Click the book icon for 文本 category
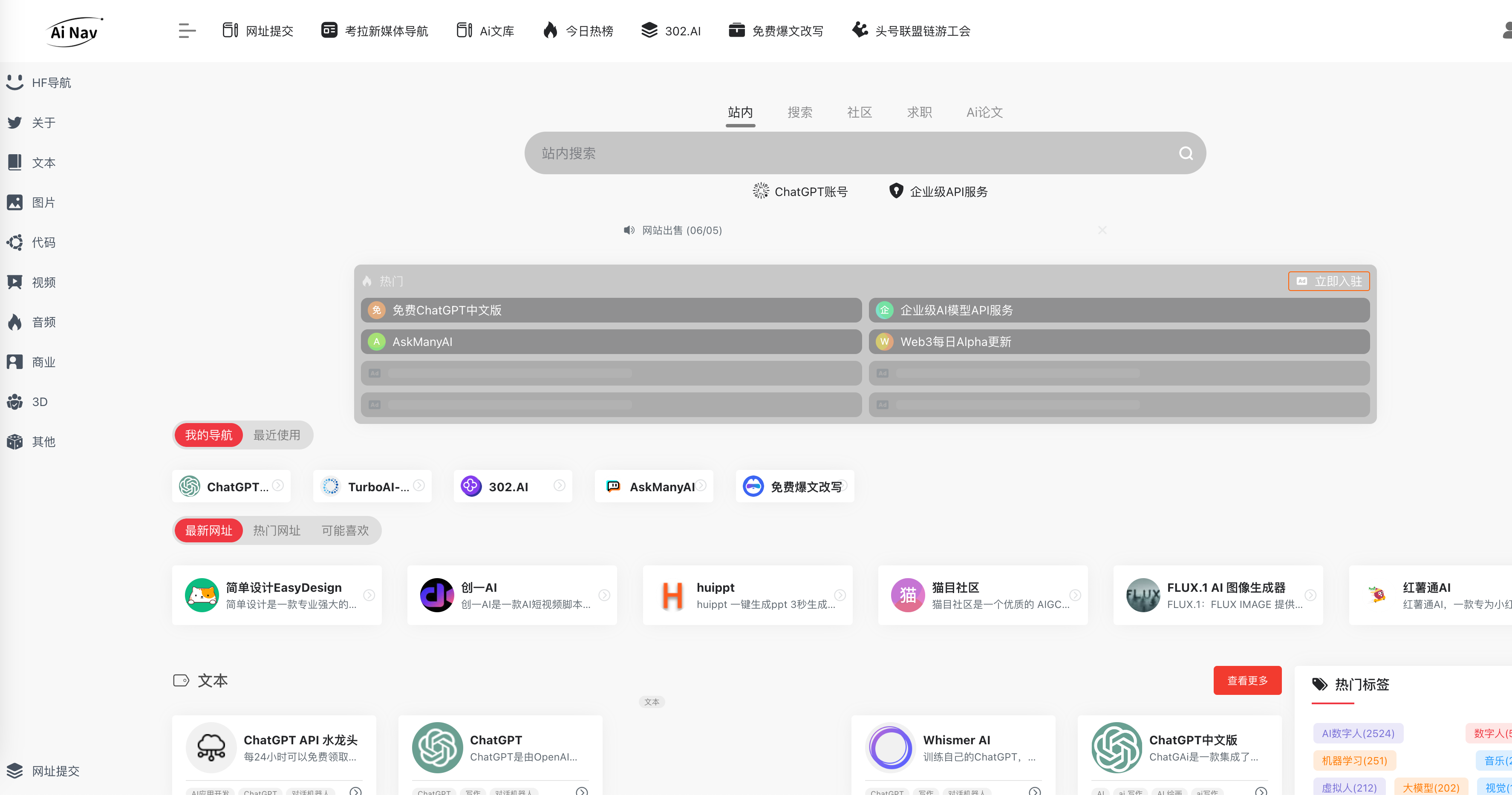The image size is (1512, 795). tap(14, 162)
